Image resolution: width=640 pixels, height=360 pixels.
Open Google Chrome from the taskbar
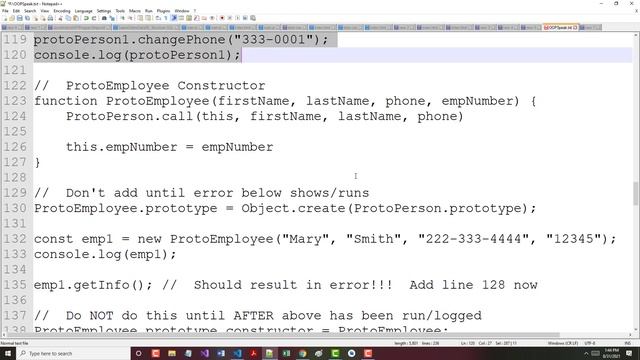(302, 353)
